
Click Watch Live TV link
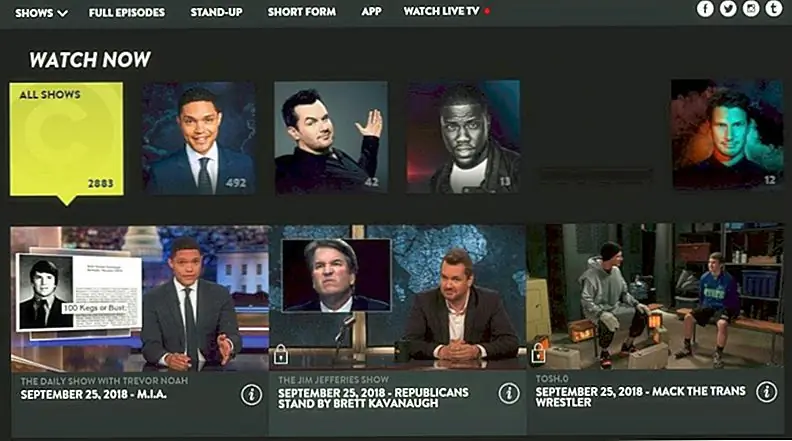tap(441, 11)
